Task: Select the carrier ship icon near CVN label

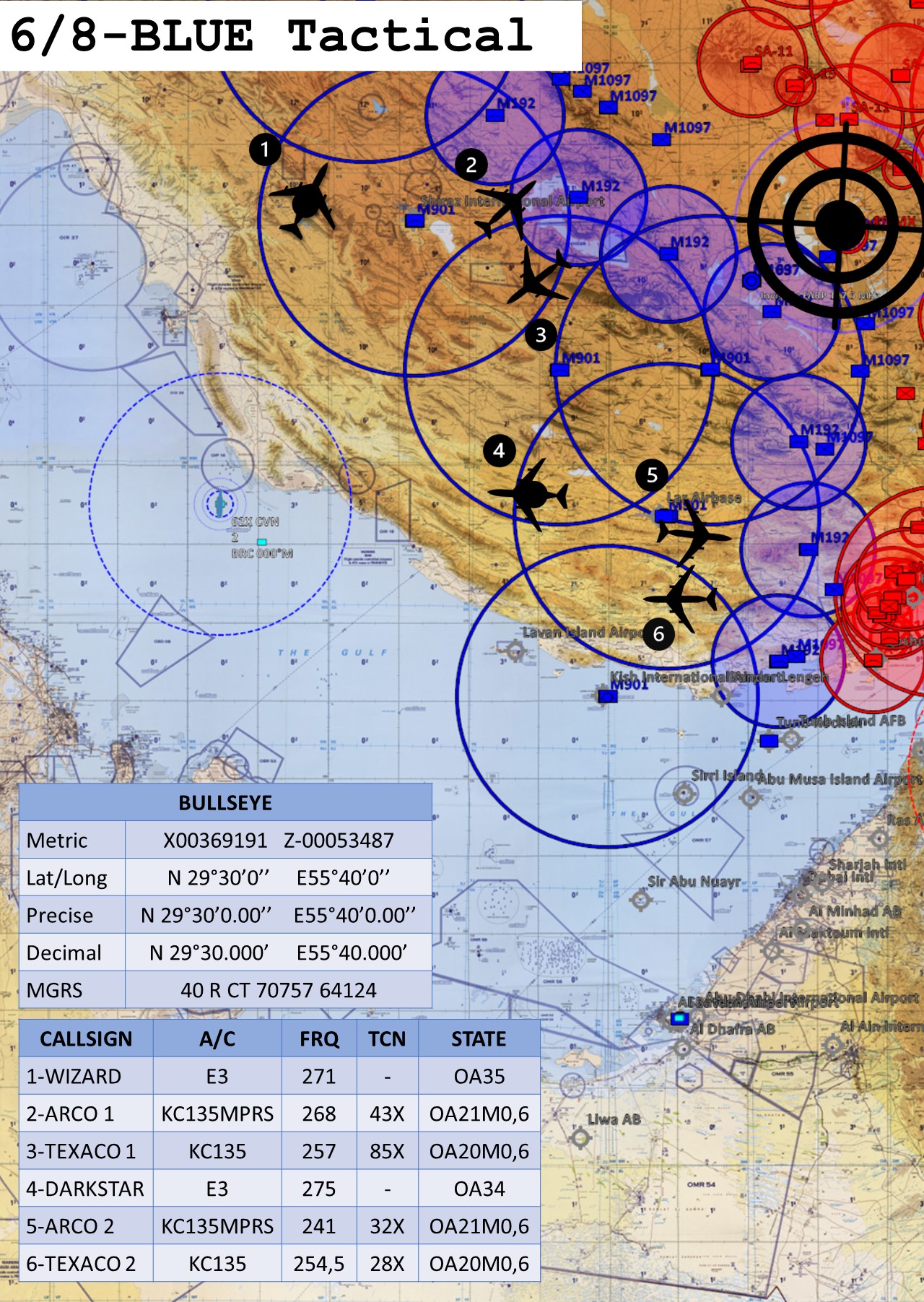Action: [x=219, y=503]
